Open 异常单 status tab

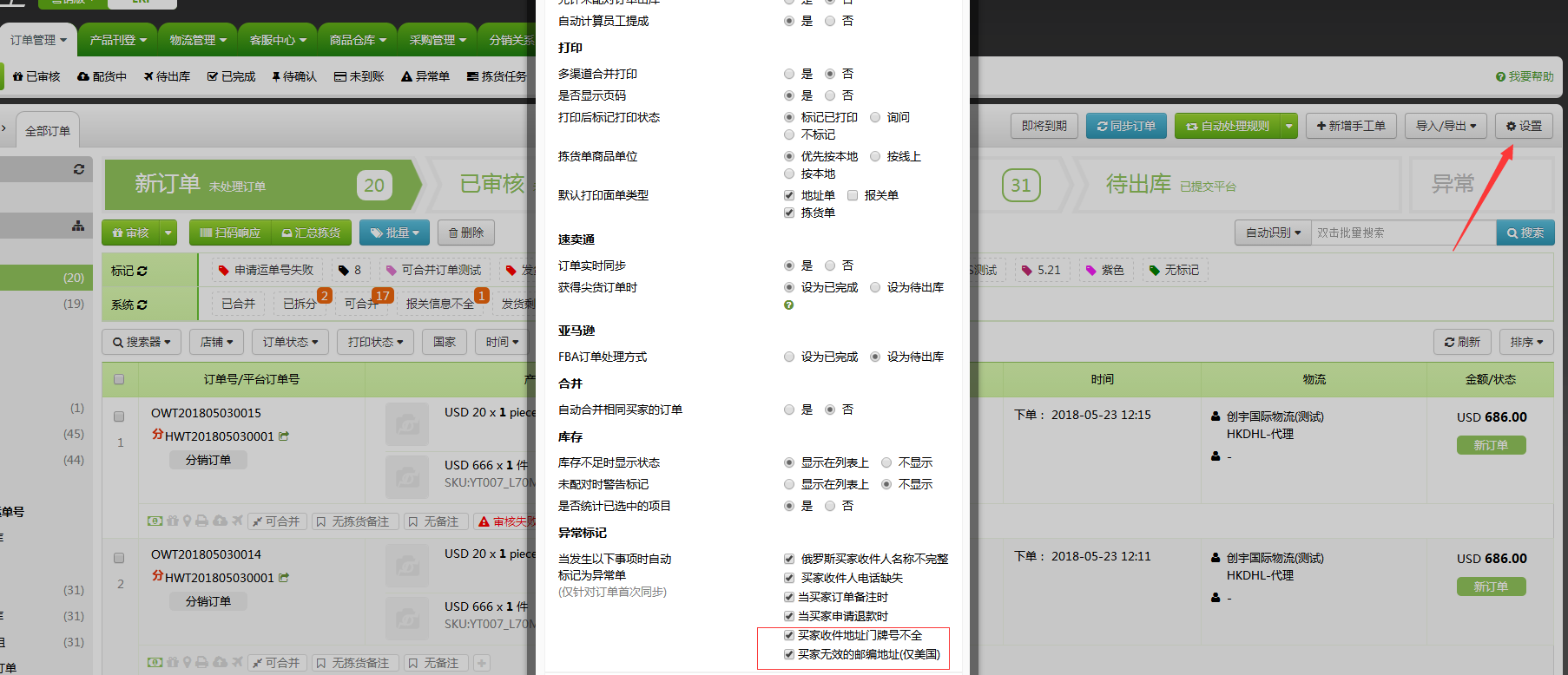tap(425, 76)
